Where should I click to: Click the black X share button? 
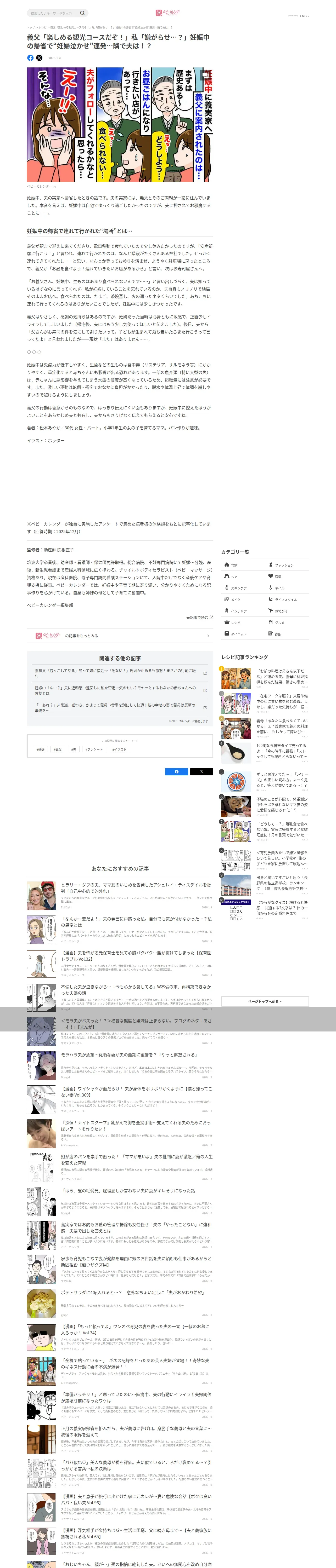(202, 772)
